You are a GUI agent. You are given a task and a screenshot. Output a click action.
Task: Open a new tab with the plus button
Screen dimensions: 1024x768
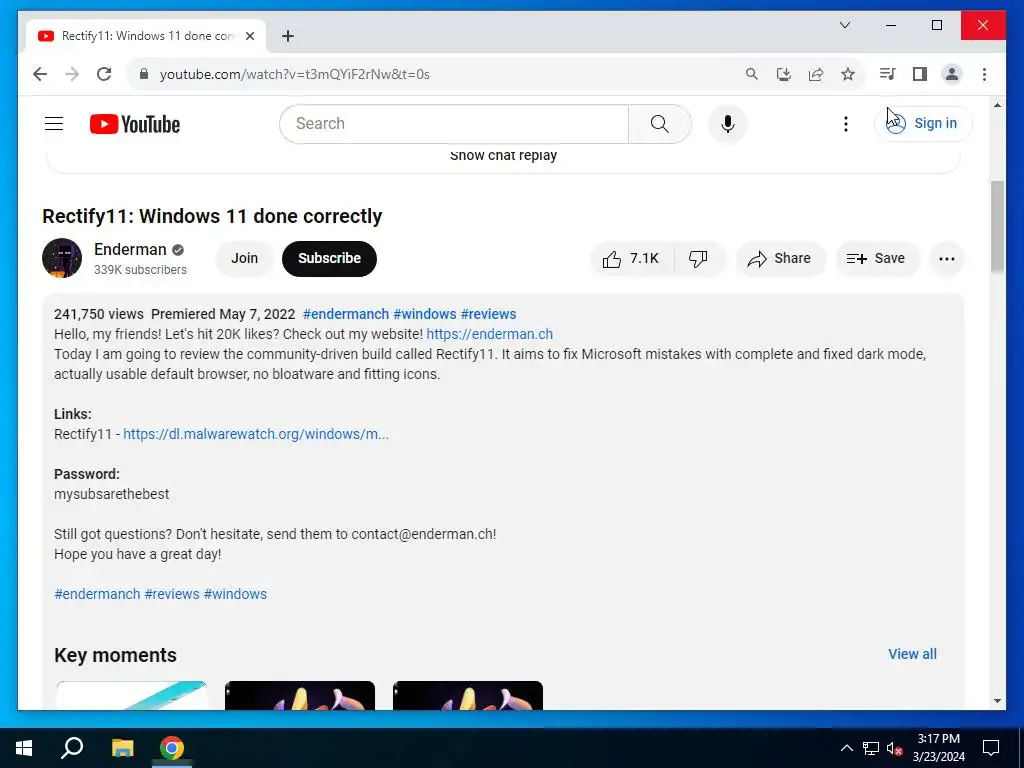click(288, 36)
